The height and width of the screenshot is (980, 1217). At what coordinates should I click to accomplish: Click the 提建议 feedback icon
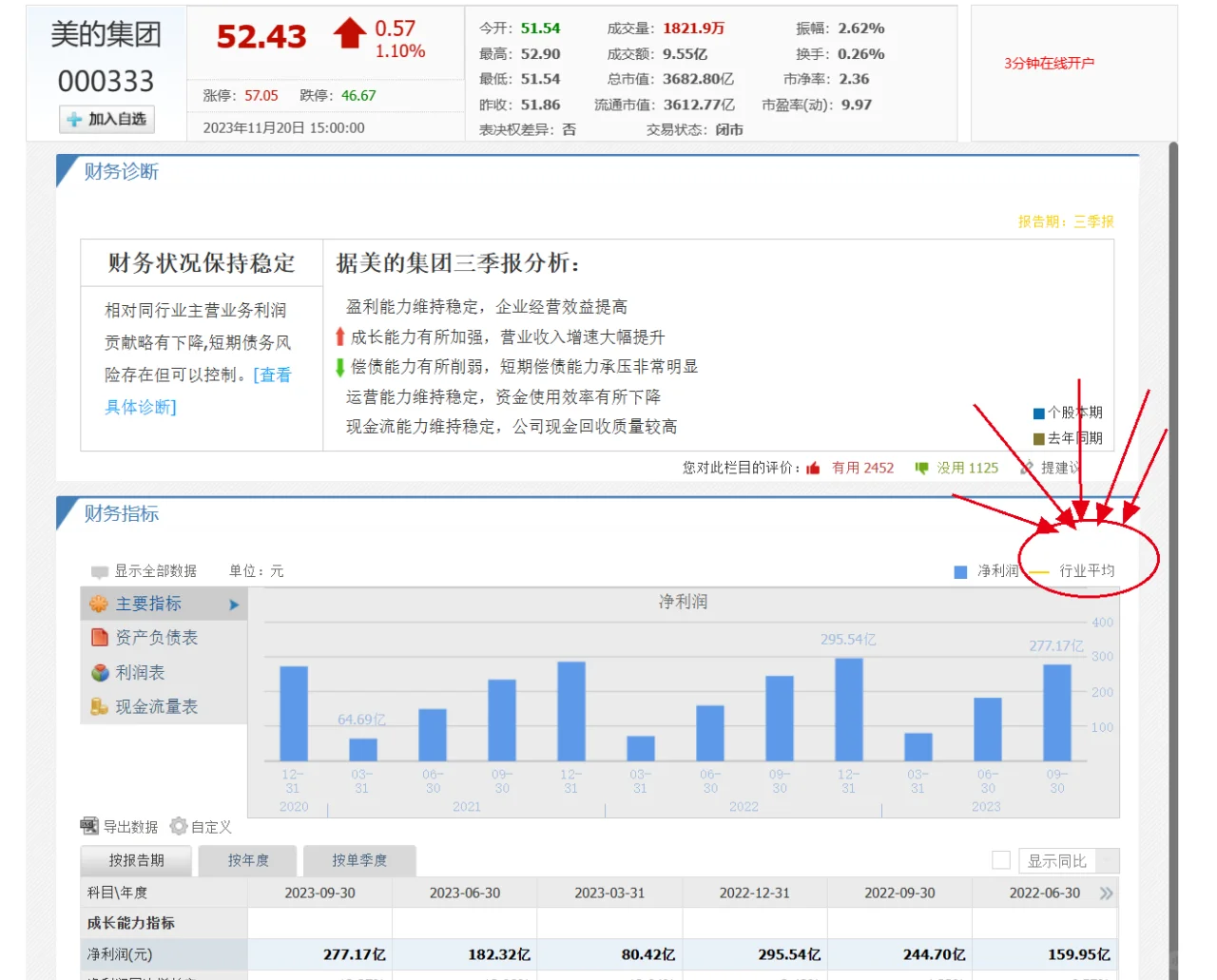point(1025,468)
